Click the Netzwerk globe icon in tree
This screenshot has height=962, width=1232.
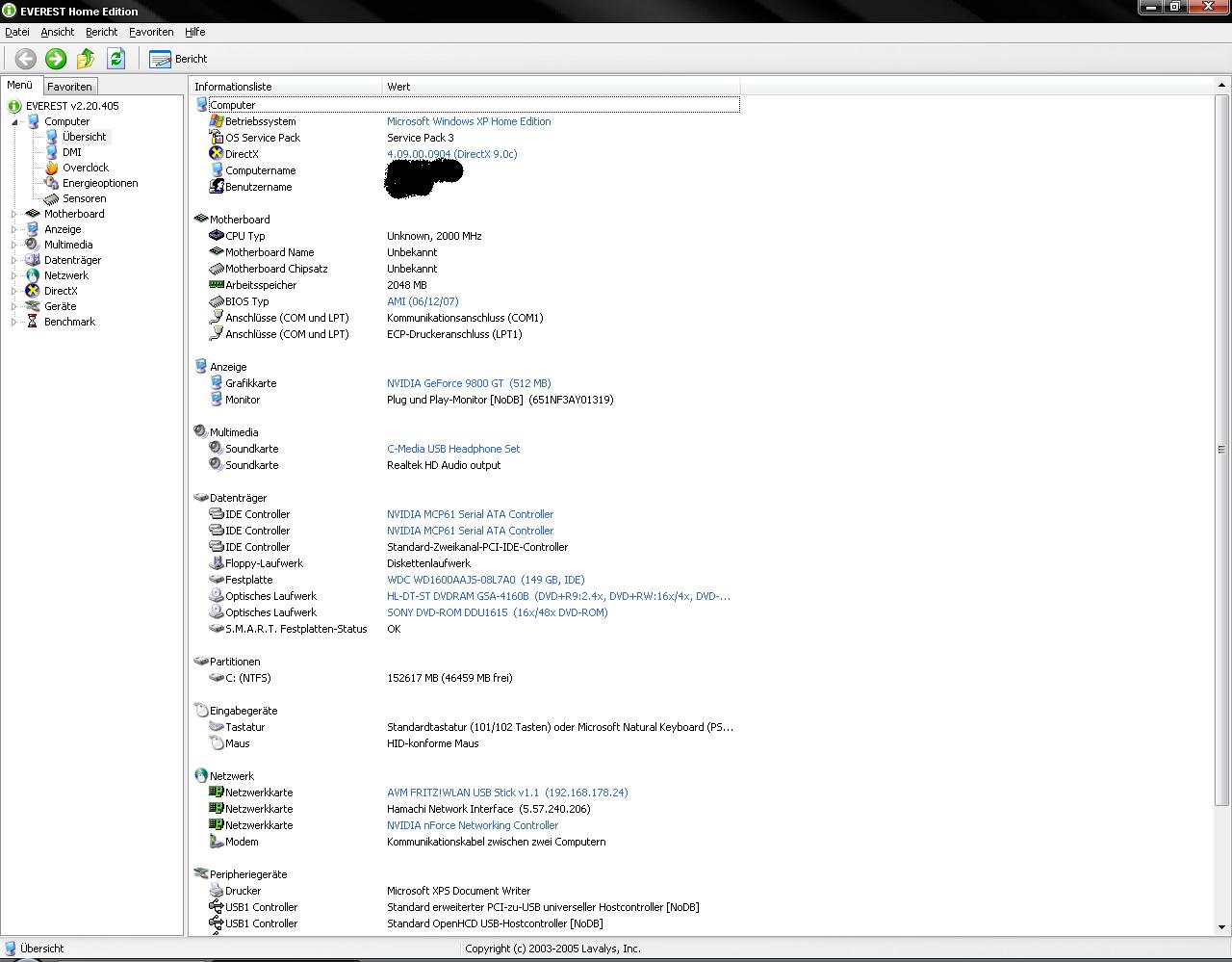coord(33,275)
